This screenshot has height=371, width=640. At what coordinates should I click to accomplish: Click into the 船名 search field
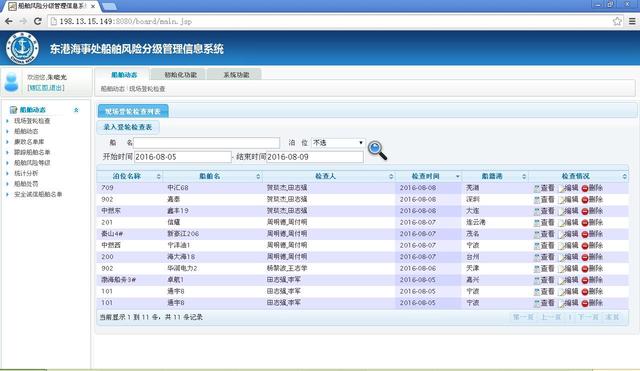[207, 143]
